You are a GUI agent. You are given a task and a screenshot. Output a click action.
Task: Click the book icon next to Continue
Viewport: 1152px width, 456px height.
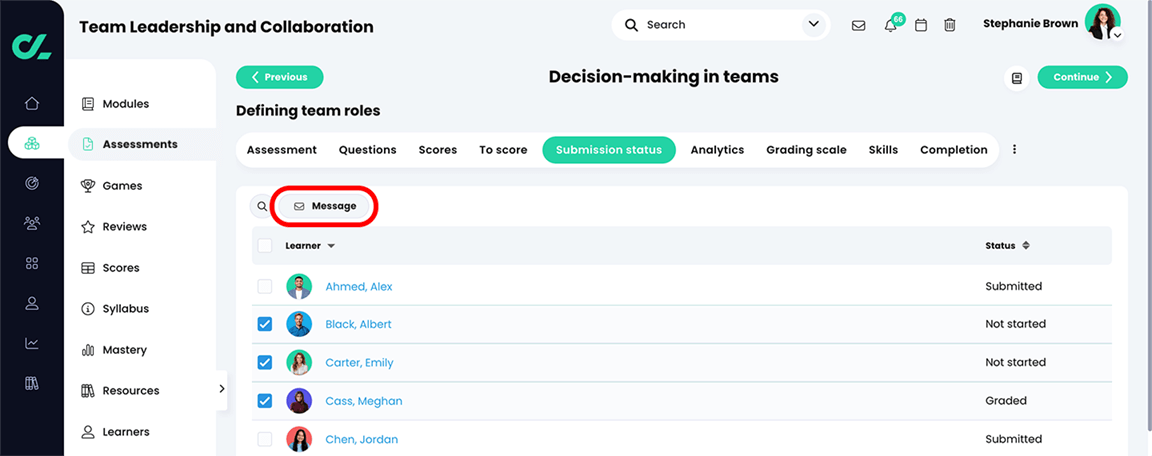pyautogui.click(x=1017, y=77)
